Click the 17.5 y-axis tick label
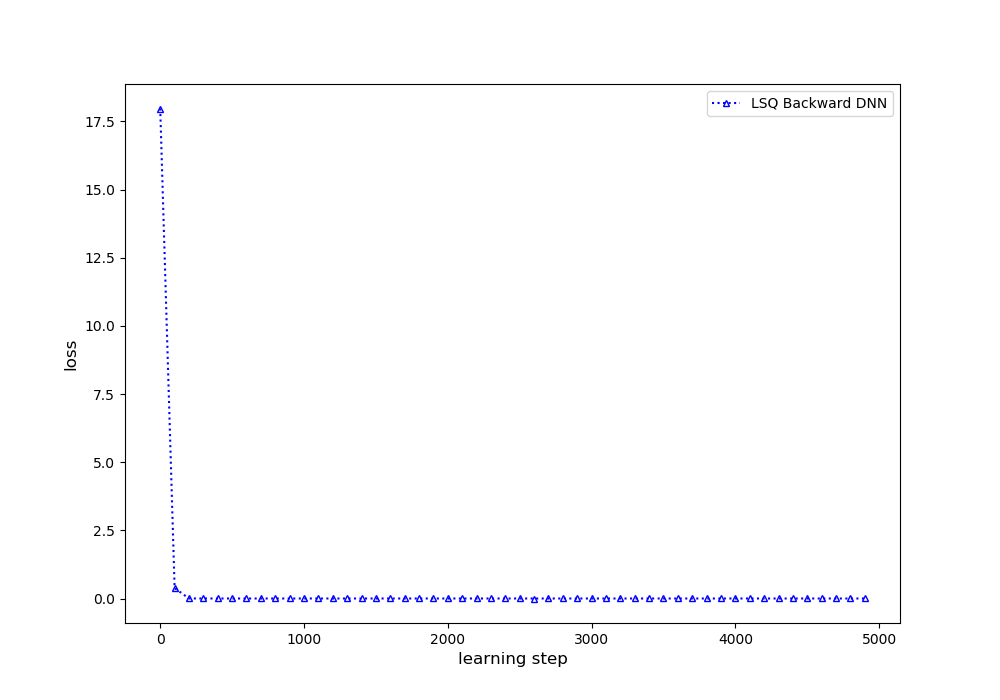Image resolution: width=1000 pixels, height=700 pixels. pyautogui.click(x=99, y=122)
